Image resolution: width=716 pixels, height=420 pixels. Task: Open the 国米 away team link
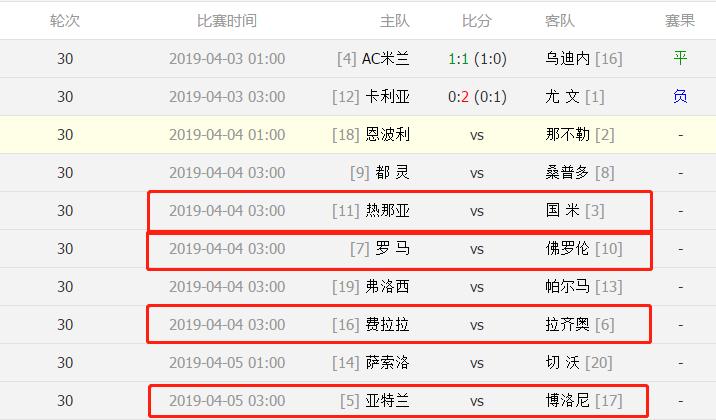tap(564, 211)
